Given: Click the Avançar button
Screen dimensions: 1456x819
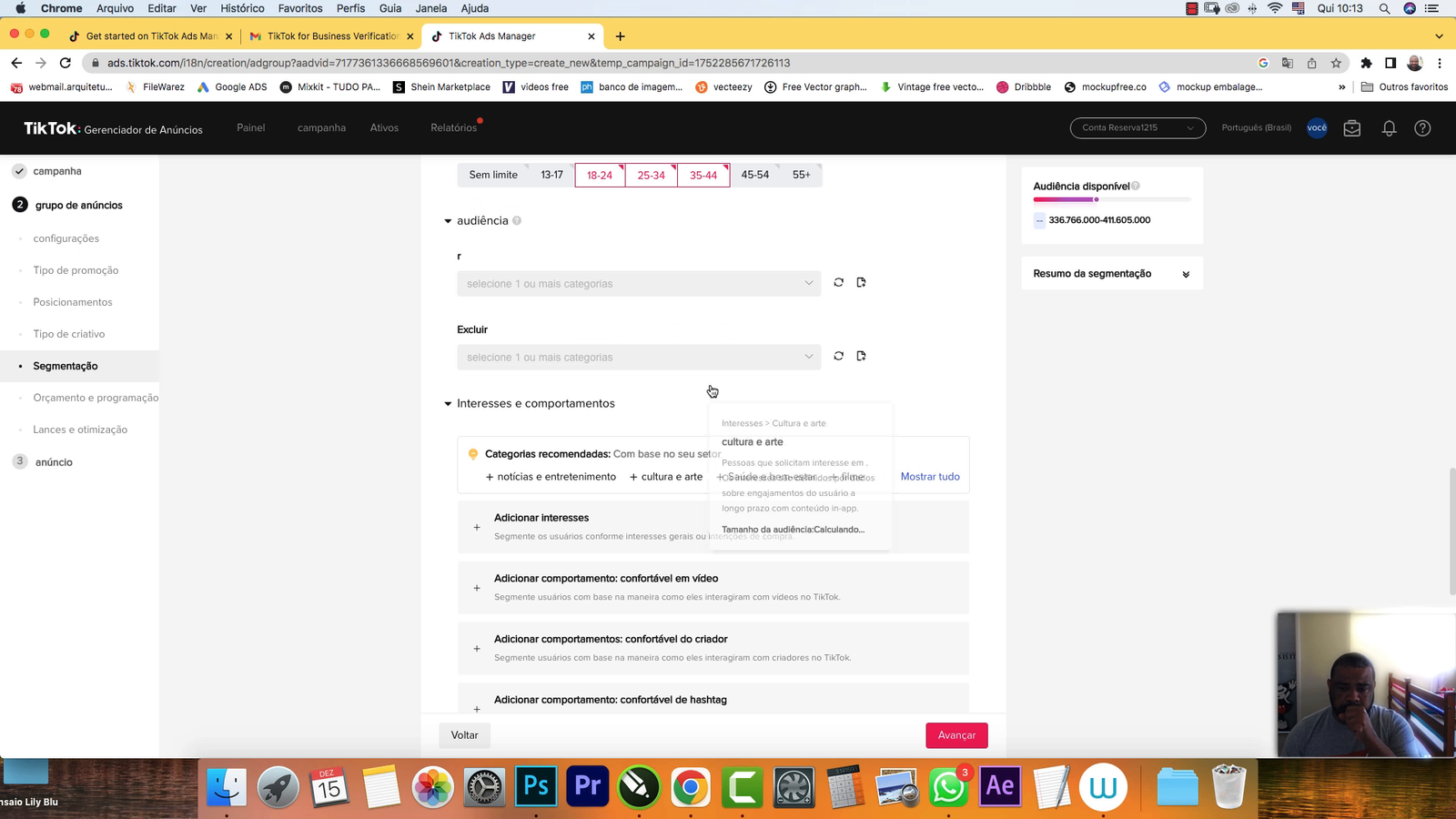Looking at the screenshot, I should point(956,735).
